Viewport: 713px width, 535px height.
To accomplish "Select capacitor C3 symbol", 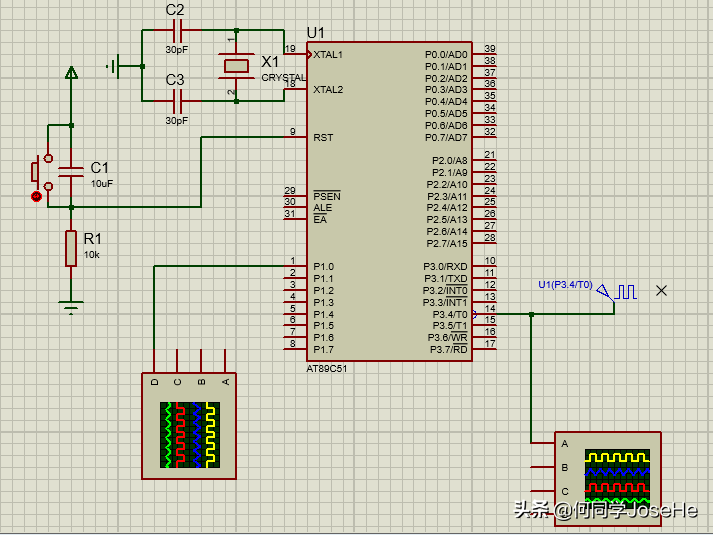I will 177,101.
